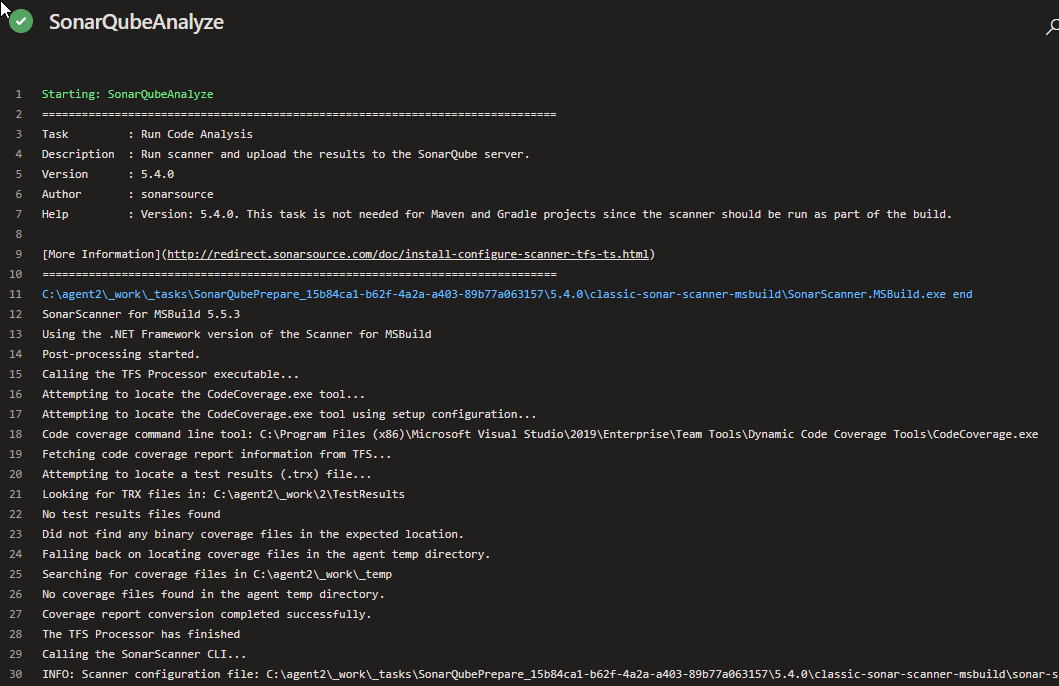Image resolution: width=1059 pixels, height=686 pixels.
Task: Select 'Searching for coverage files in C:\agent2\_work\_temp'
Action: [x=217, y=574]
